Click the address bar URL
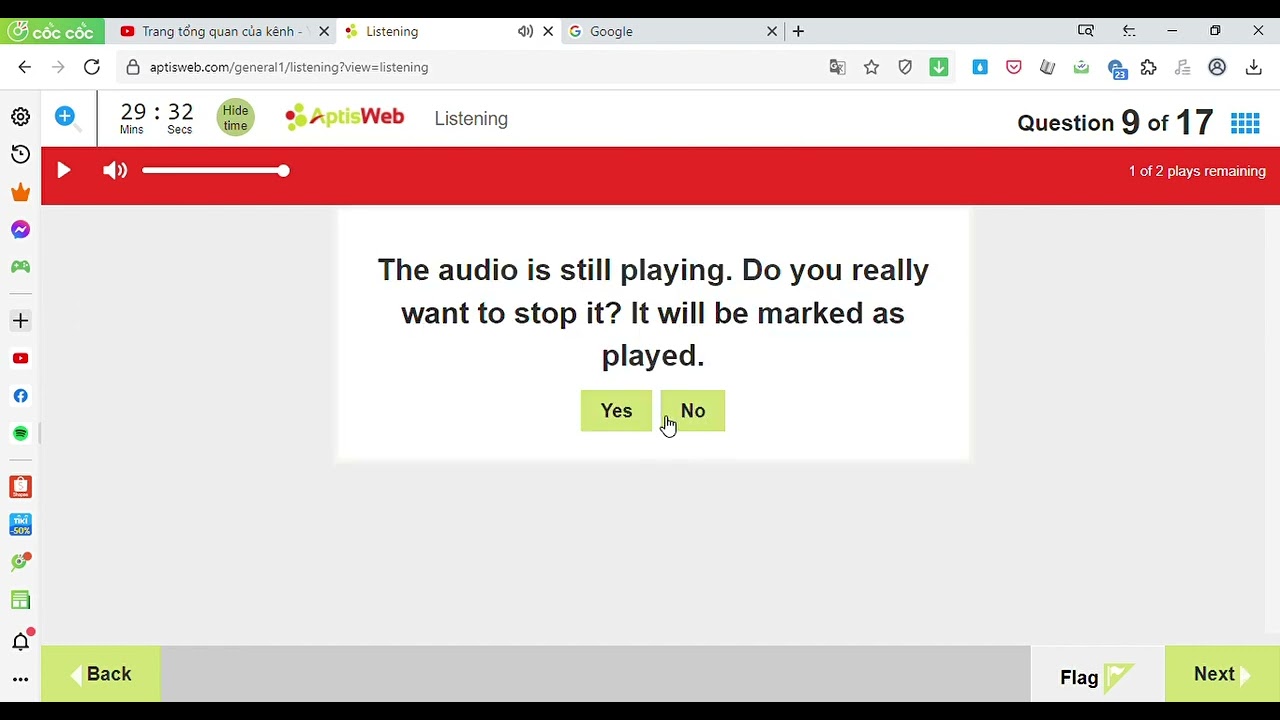This screenshot has width=1280, height=720. (289, 67)
